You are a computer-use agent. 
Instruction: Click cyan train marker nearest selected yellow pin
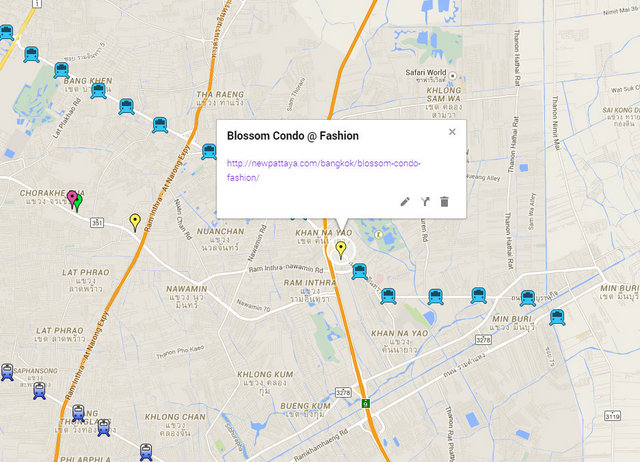pyautogui.click(x=360, y=272)
